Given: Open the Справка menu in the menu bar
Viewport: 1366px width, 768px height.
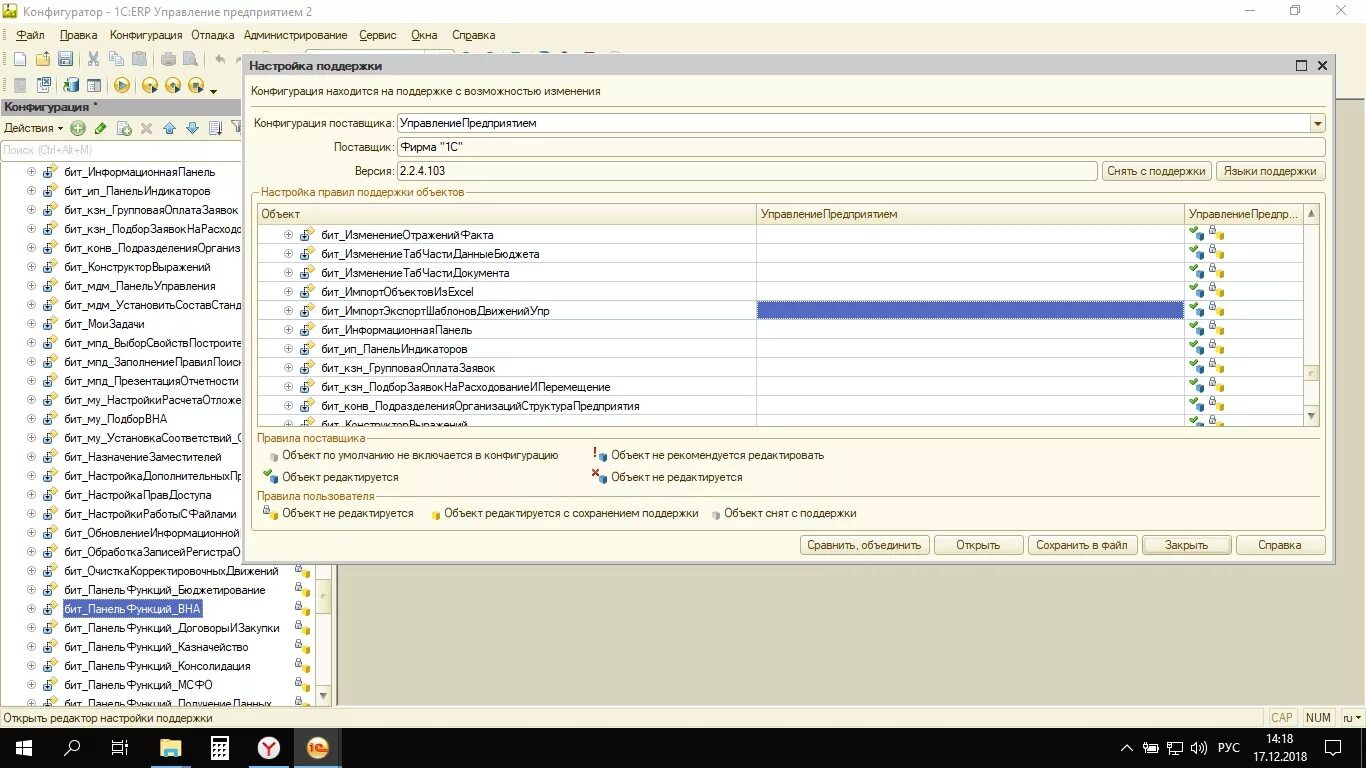Looking at the screenshot, I should point(474,35).
